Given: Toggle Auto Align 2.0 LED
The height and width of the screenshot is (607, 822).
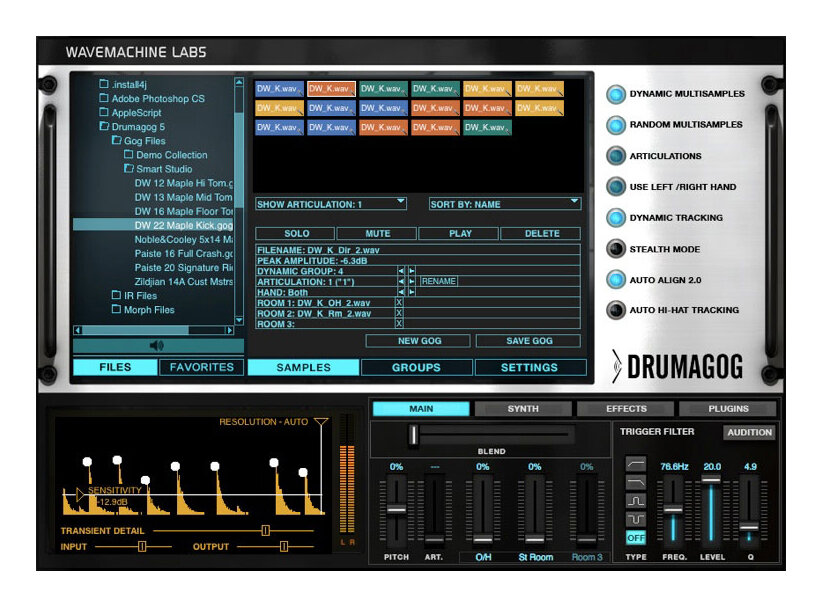Looking at the screenshot, I should point(616,279).
